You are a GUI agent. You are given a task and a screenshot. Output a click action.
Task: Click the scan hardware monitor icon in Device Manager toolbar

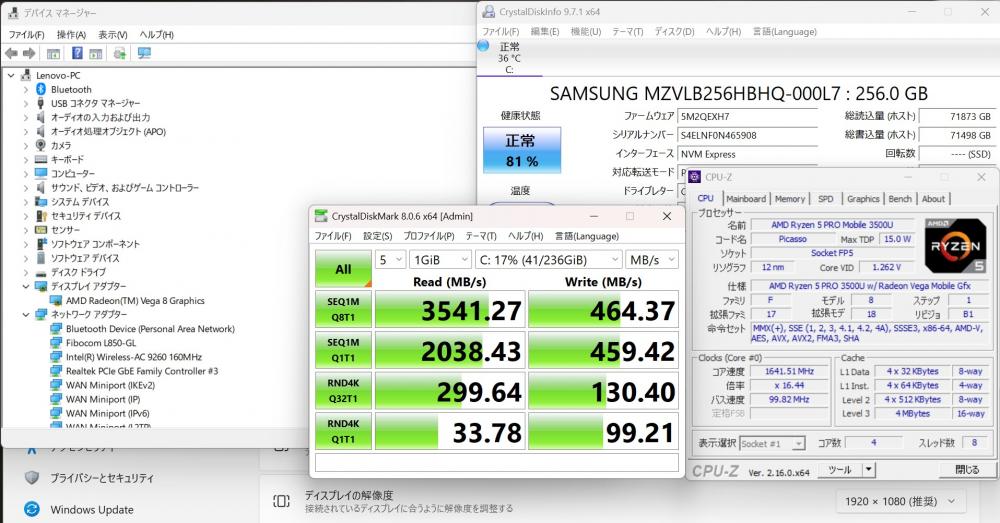click(x=145, y=54)
